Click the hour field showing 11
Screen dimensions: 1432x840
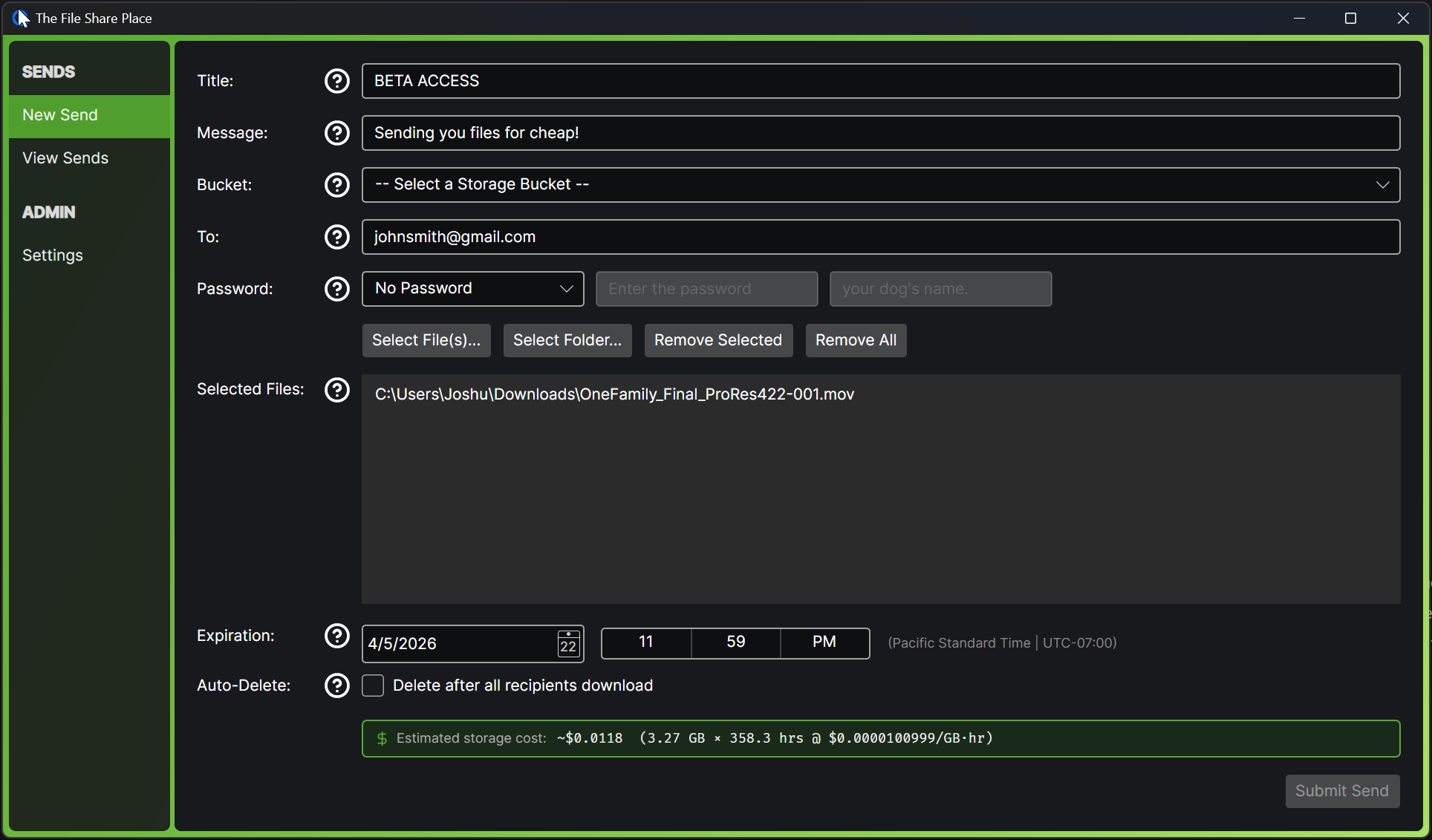645,643
